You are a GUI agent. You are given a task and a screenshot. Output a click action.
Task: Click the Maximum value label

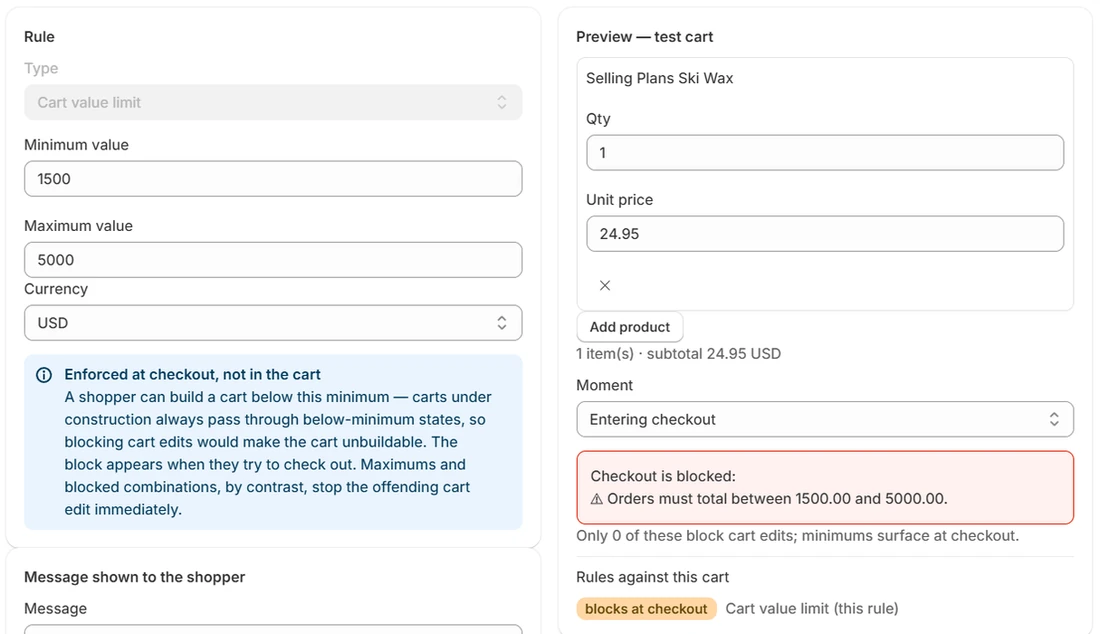point(79,226)
